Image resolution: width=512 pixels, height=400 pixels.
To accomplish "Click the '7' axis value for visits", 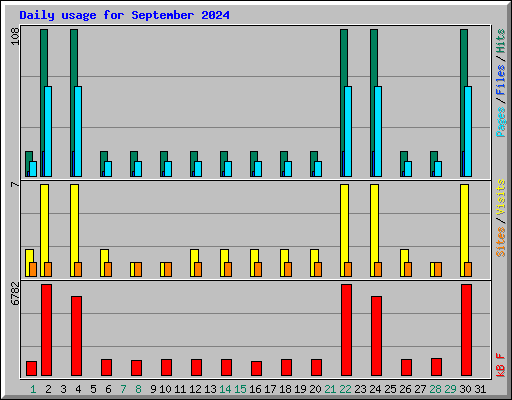I will 15,184.
